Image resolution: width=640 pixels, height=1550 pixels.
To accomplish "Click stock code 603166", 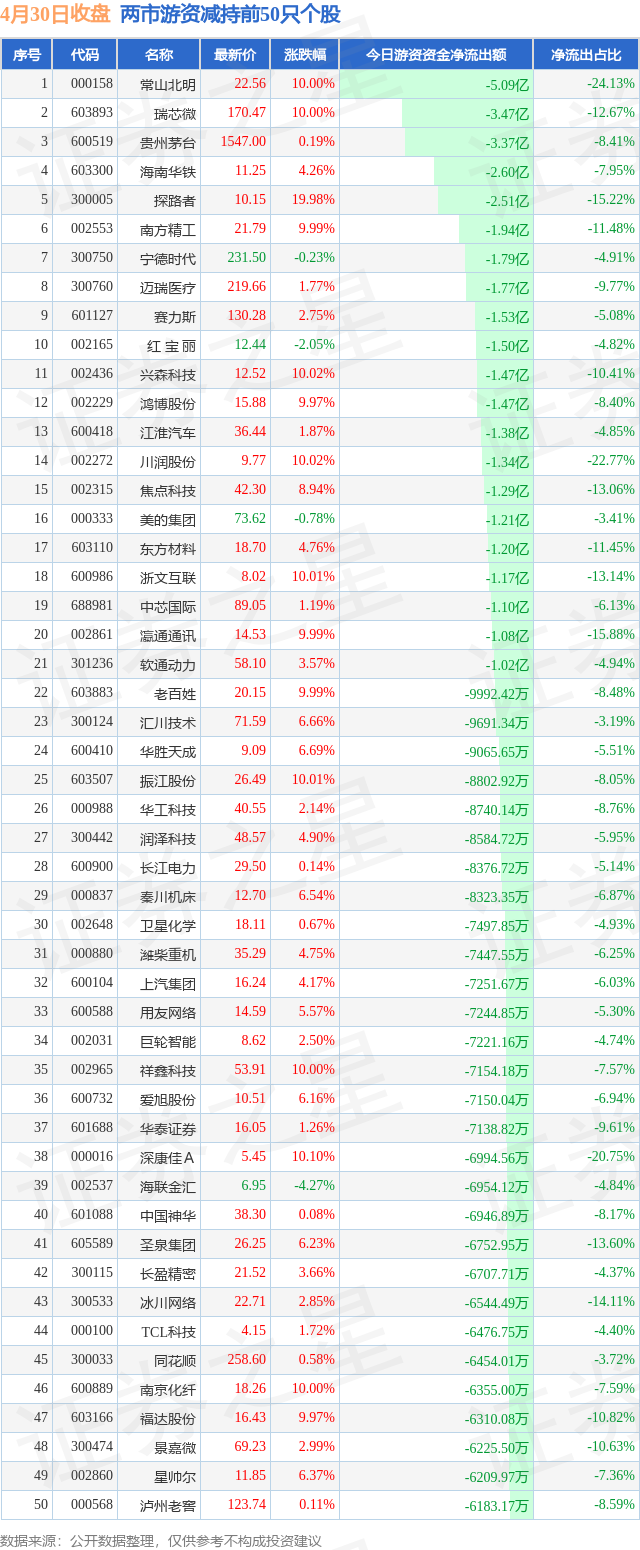I will coord(92,1417).
